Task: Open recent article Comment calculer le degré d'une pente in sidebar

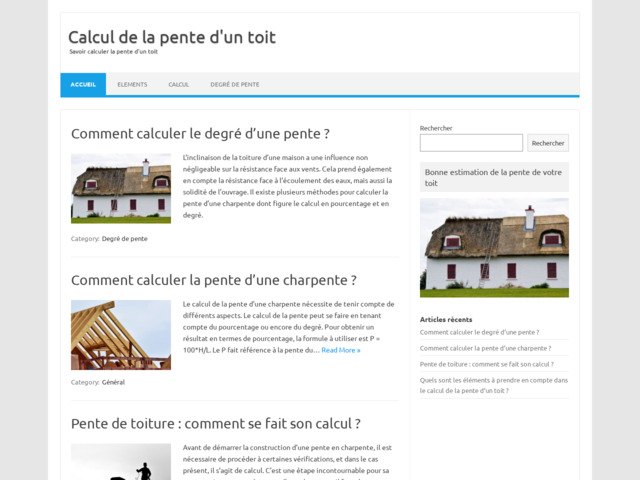Action: 479,332
